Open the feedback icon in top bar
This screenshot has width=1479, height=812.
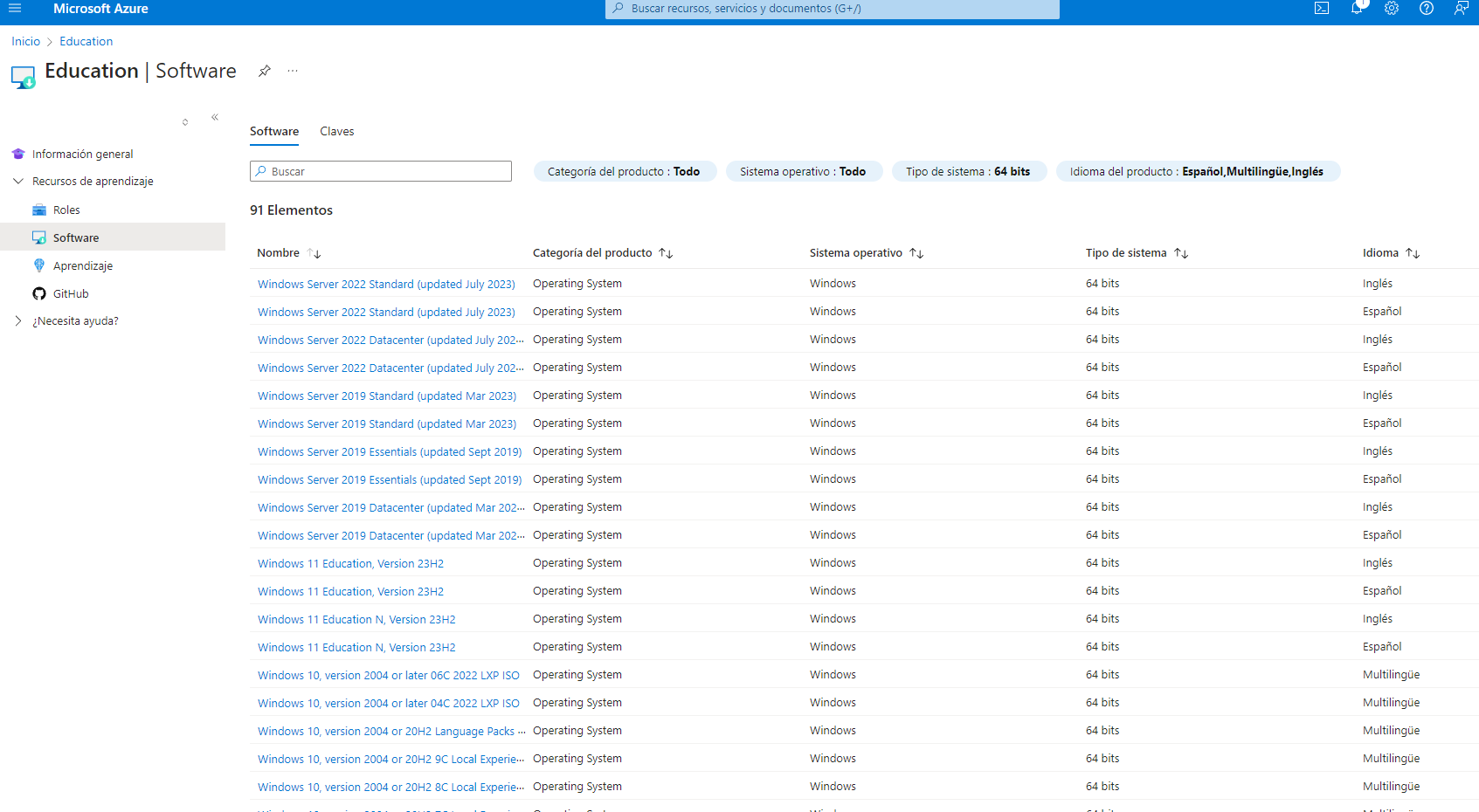[x=1461, y=8]
